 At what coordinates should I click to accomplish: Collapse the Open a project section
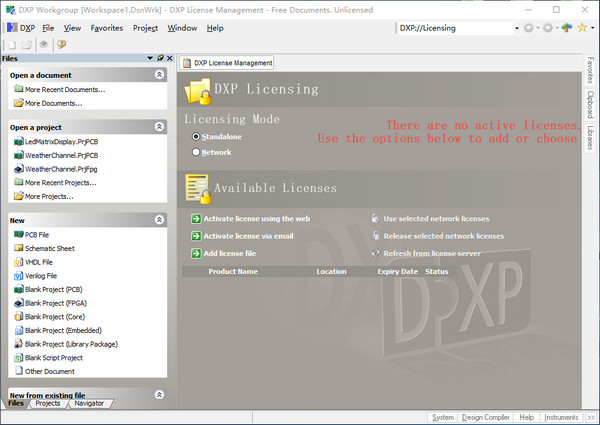pos(160,126)
